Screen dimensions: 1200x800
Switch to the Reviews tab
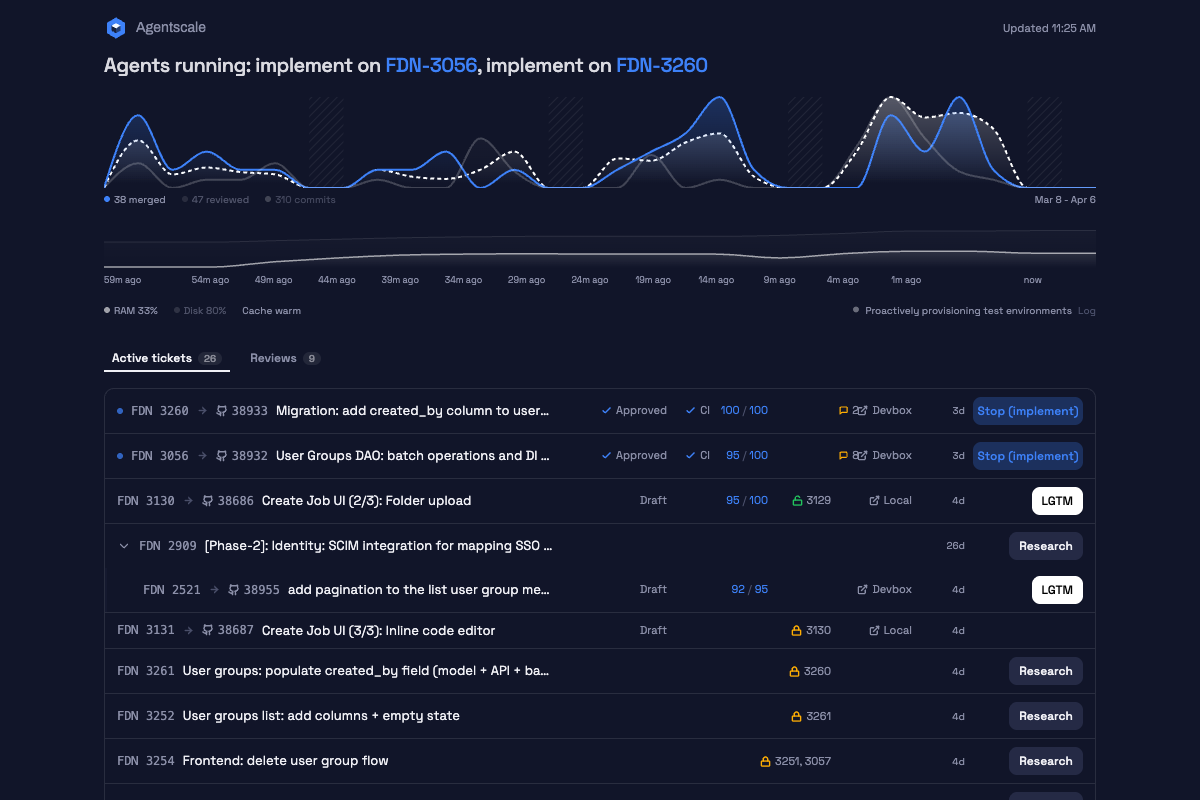pos(284,358)
